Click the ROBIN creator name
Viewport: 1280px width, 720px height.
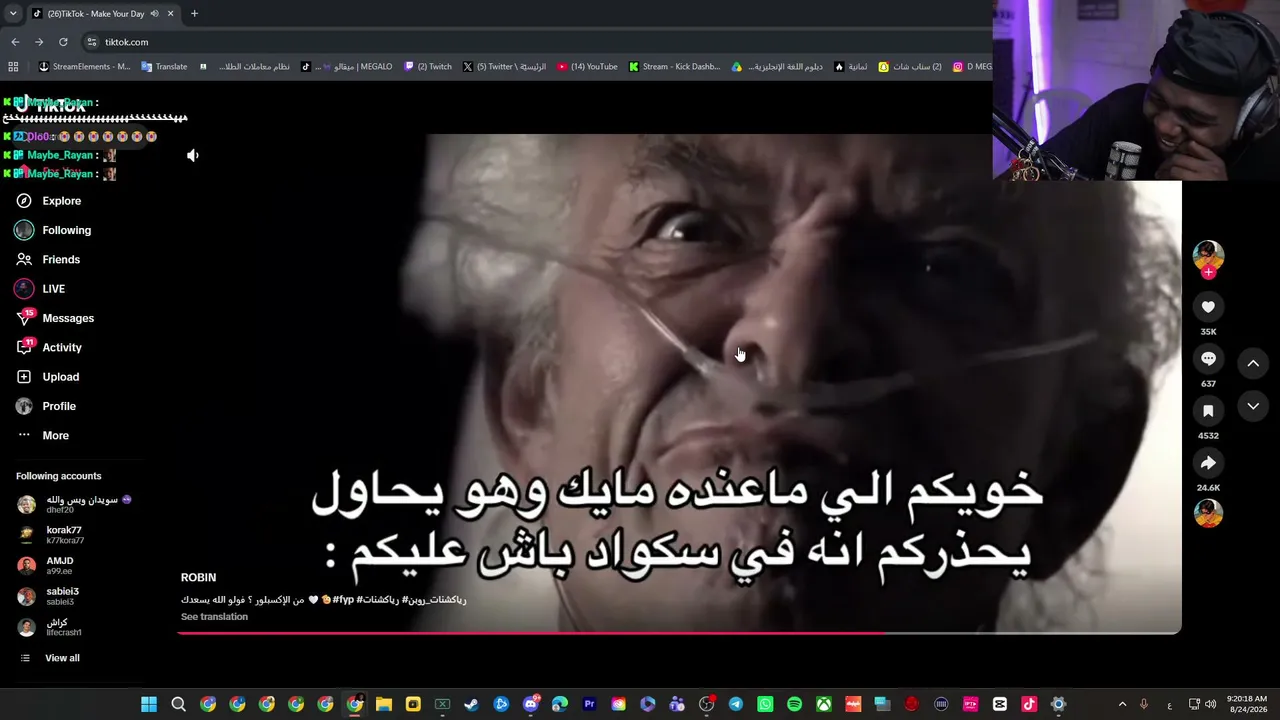coord(198,578)
